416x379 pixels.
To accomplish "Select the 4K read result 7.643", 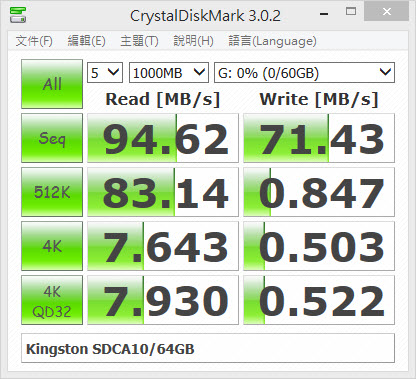I will (163, 246).
